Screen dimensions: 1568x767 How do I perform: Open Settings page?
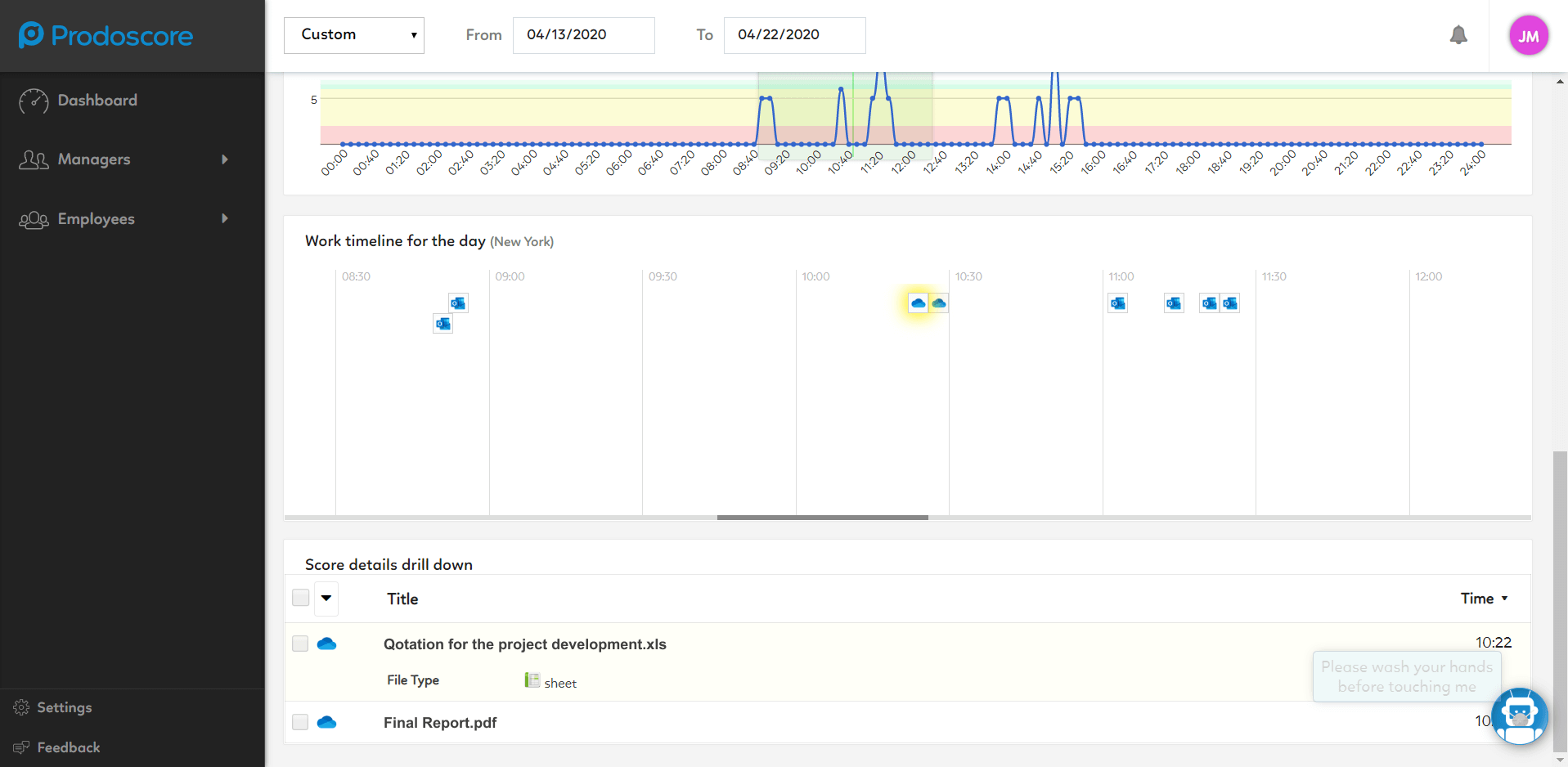(65, 707)
